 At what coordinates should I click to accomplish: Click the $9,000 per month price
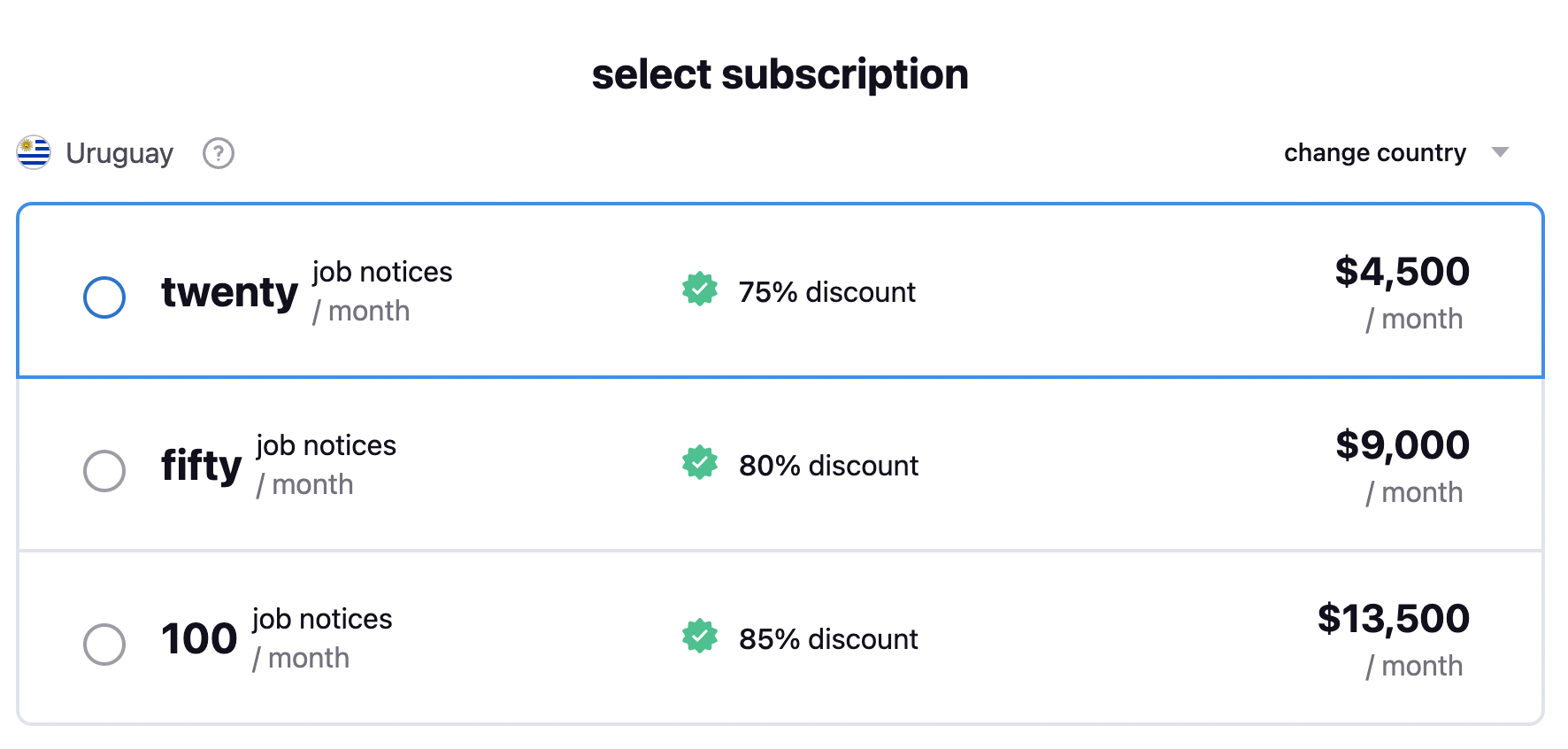(x=1402, y=445)
